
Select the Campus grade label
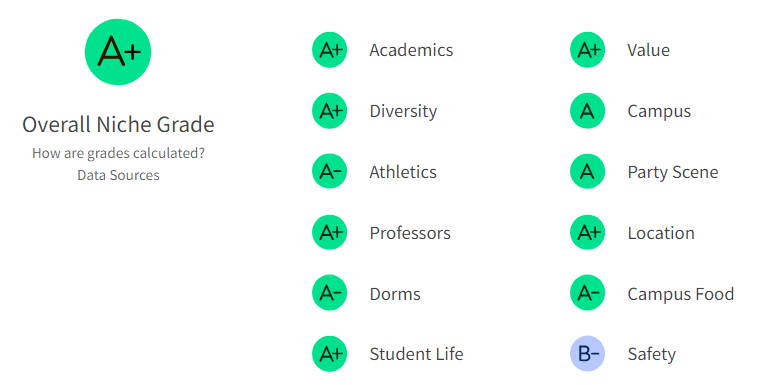[659, 111]
